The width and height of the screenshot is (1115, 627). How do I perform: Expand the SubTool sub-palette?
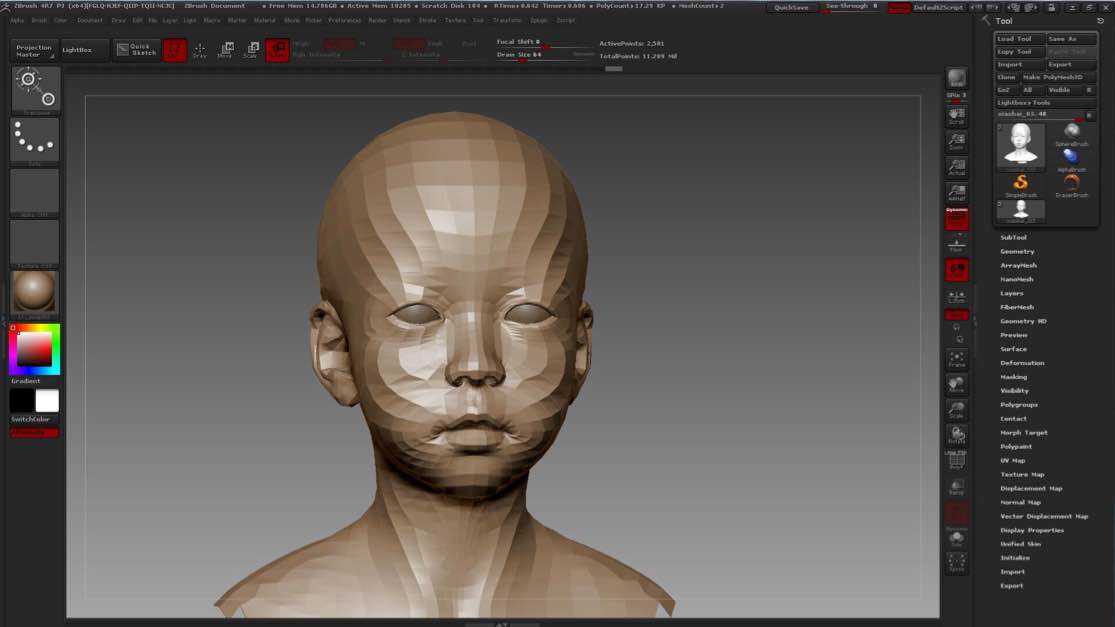click(x=1013, y=237)
